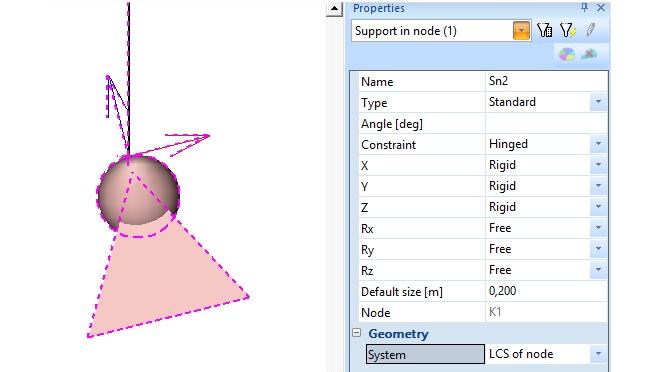The width and height of the screenshot is (660, 372).
Task: Collapse the Geometry section
Action: (x=357, y=333)
